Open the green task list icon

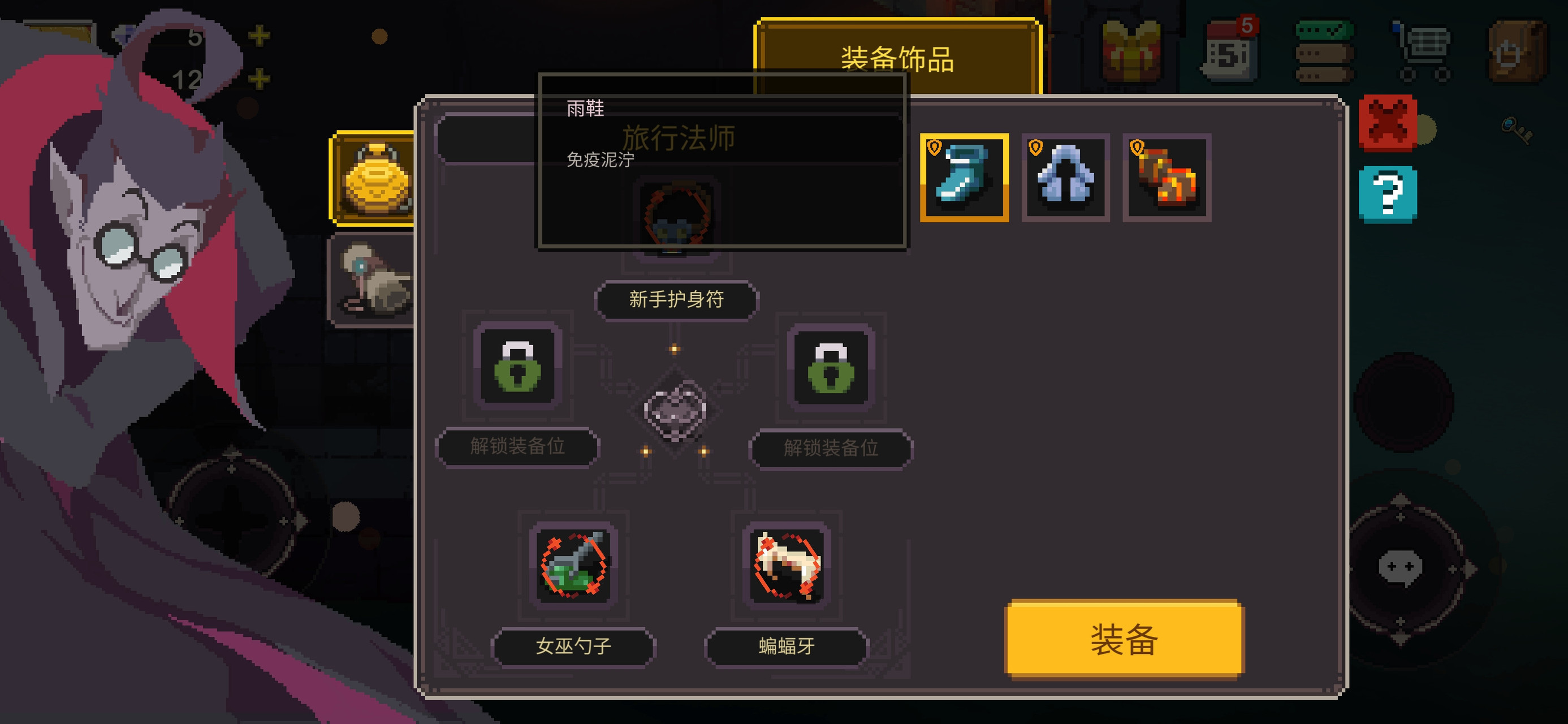(x=1325, y=51)
